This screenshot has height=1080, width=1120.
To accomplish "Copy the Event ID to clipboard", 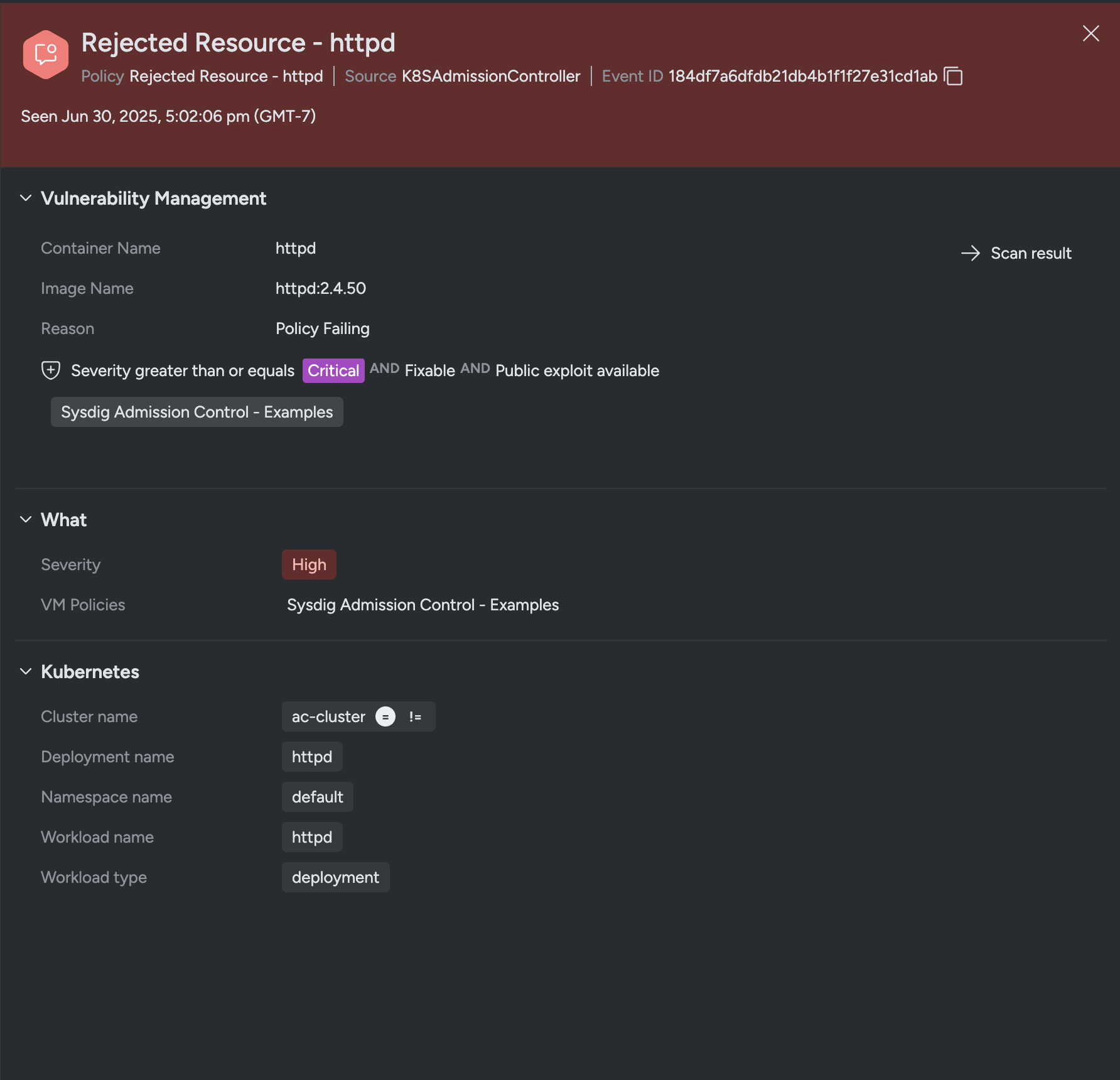I will point(953,76).
